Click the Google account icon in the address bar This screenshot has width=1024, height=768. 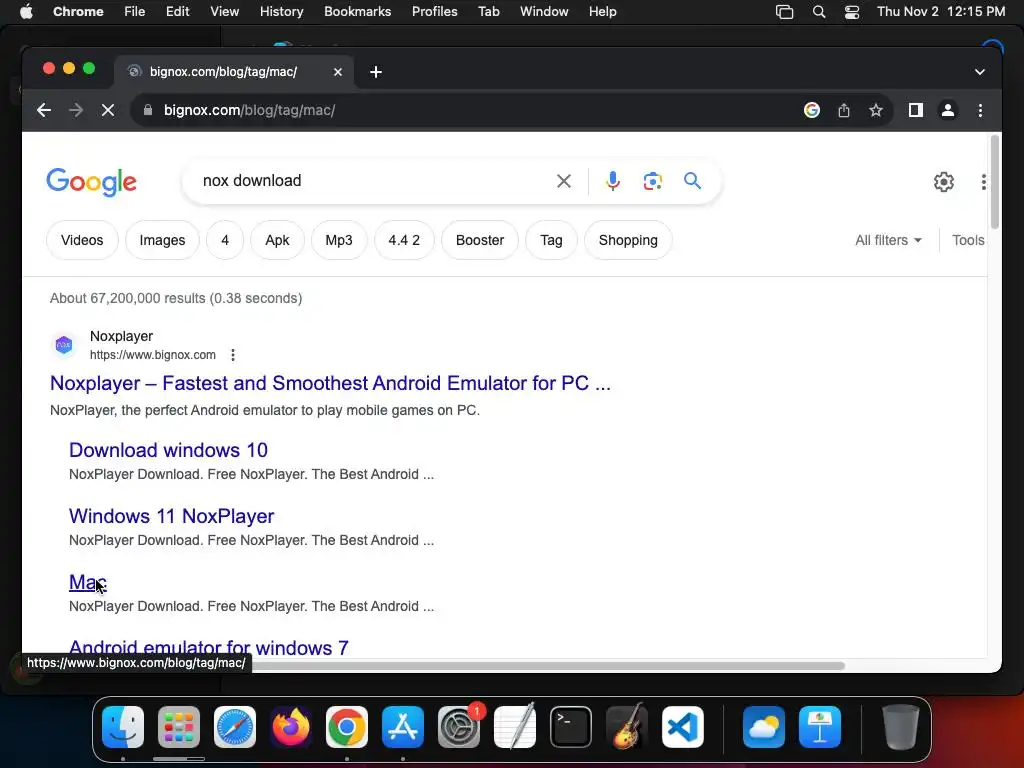tap(812, 110)
